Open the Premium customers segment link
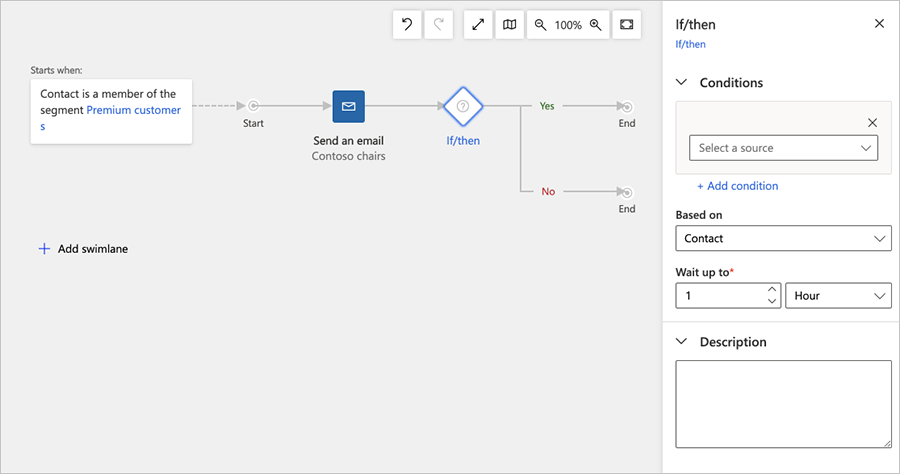This screenshot has height=474, width=900. pos(133,111)
